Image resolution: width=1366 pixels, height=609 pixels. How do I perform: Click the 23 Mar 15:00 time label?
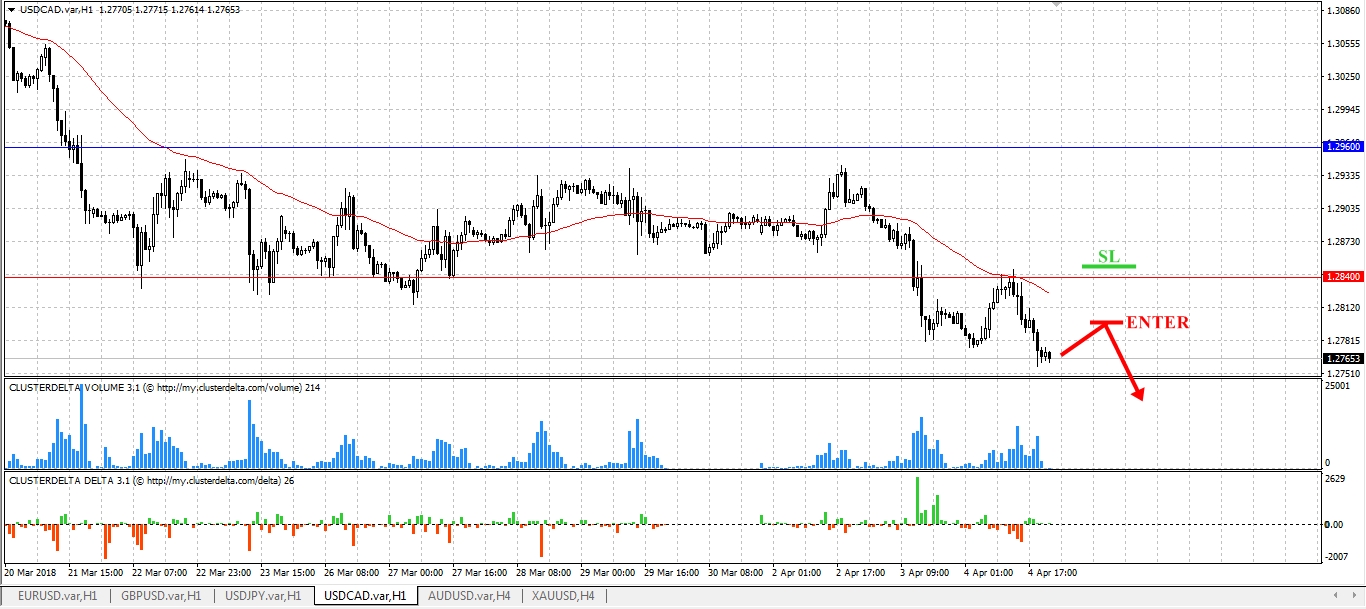289,573
